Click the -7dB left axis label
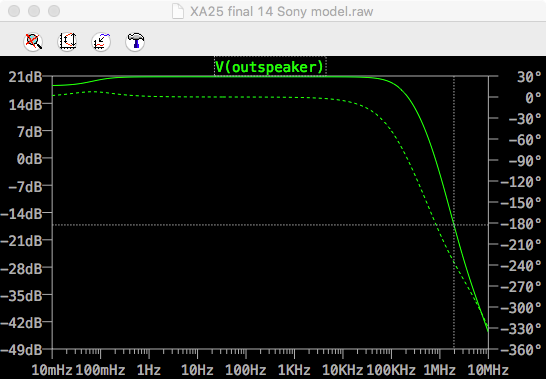 tap(25, 186)
